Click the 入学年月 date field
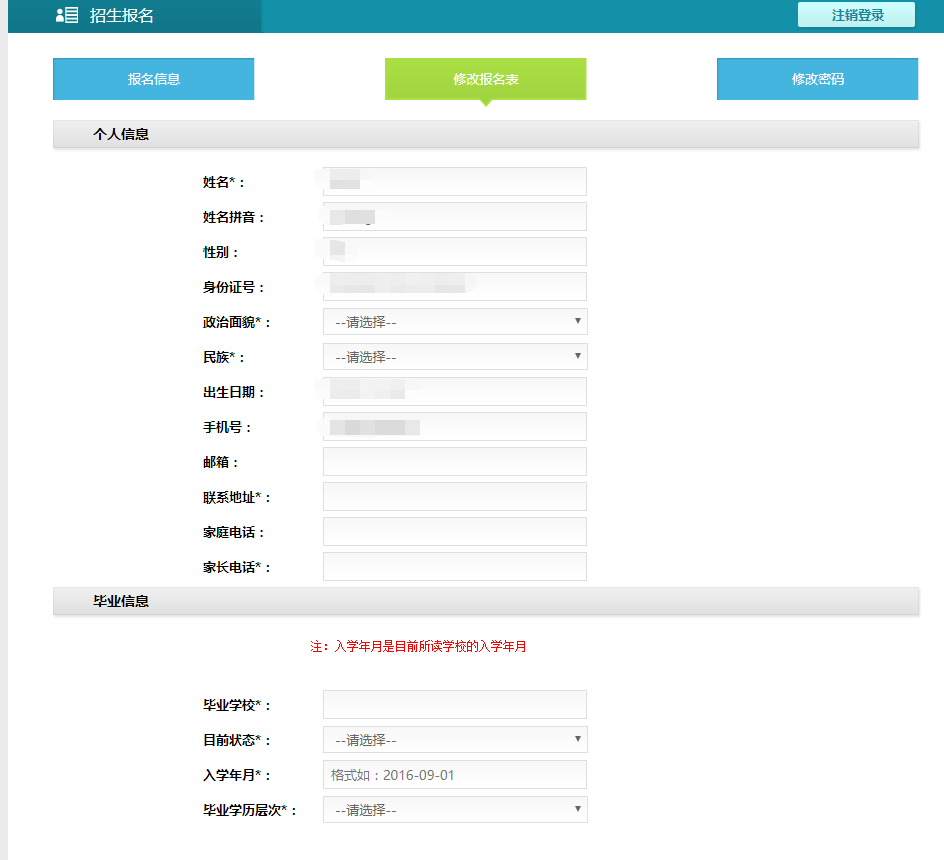944x860 pixels. 455,775
